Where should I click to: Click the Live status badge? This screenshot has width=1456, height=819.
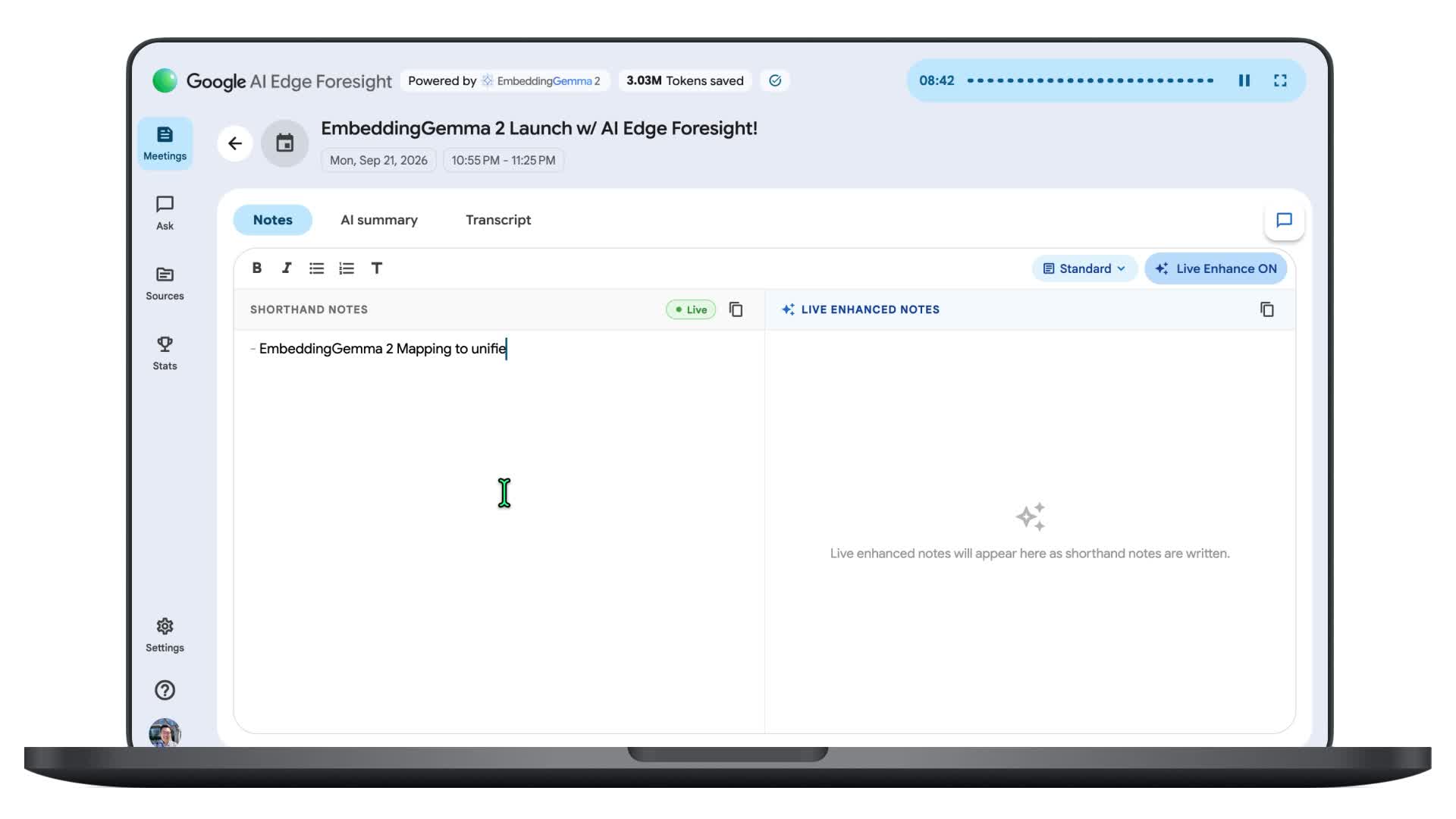691,309
